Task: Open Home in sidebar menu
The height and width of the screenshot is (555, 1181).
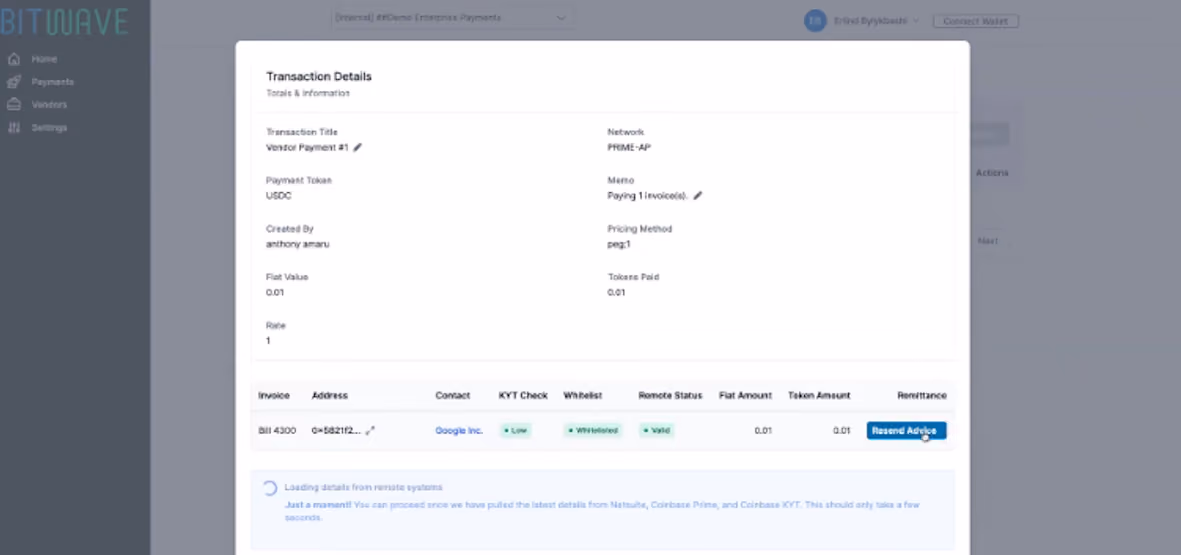Action: point(44,59)
